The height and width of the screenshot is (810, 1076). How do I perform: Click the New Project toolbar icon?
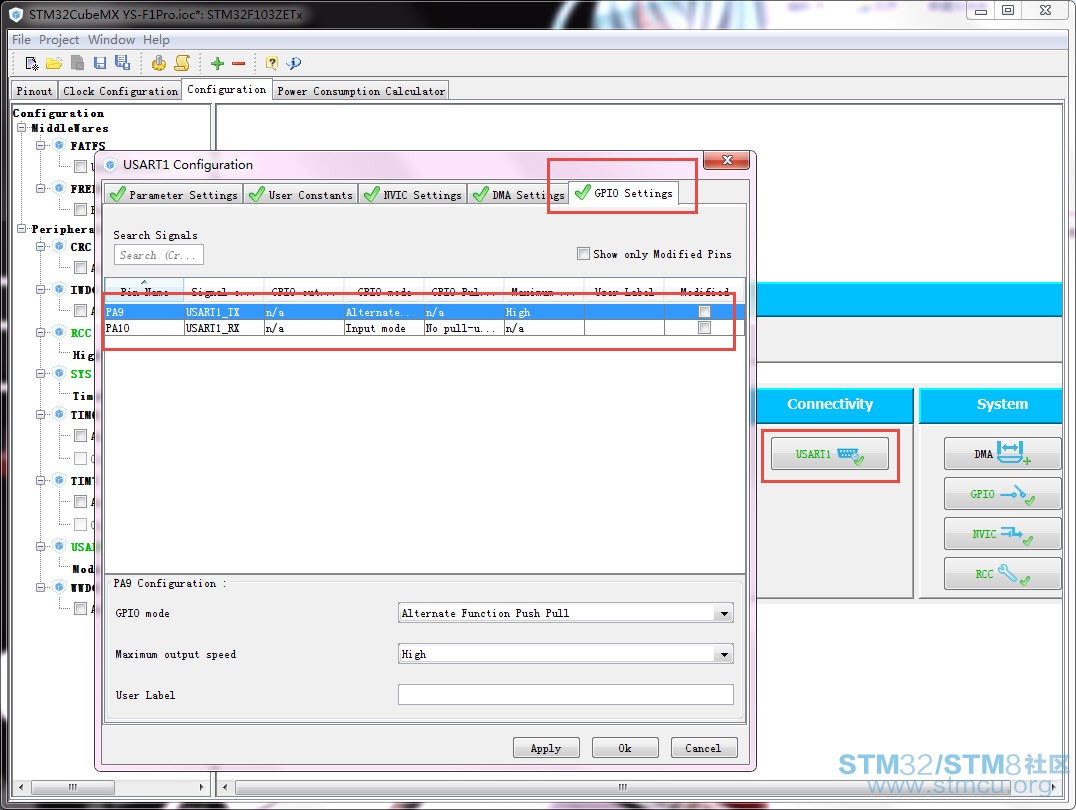pyautogui.click(x=32, y=63)
